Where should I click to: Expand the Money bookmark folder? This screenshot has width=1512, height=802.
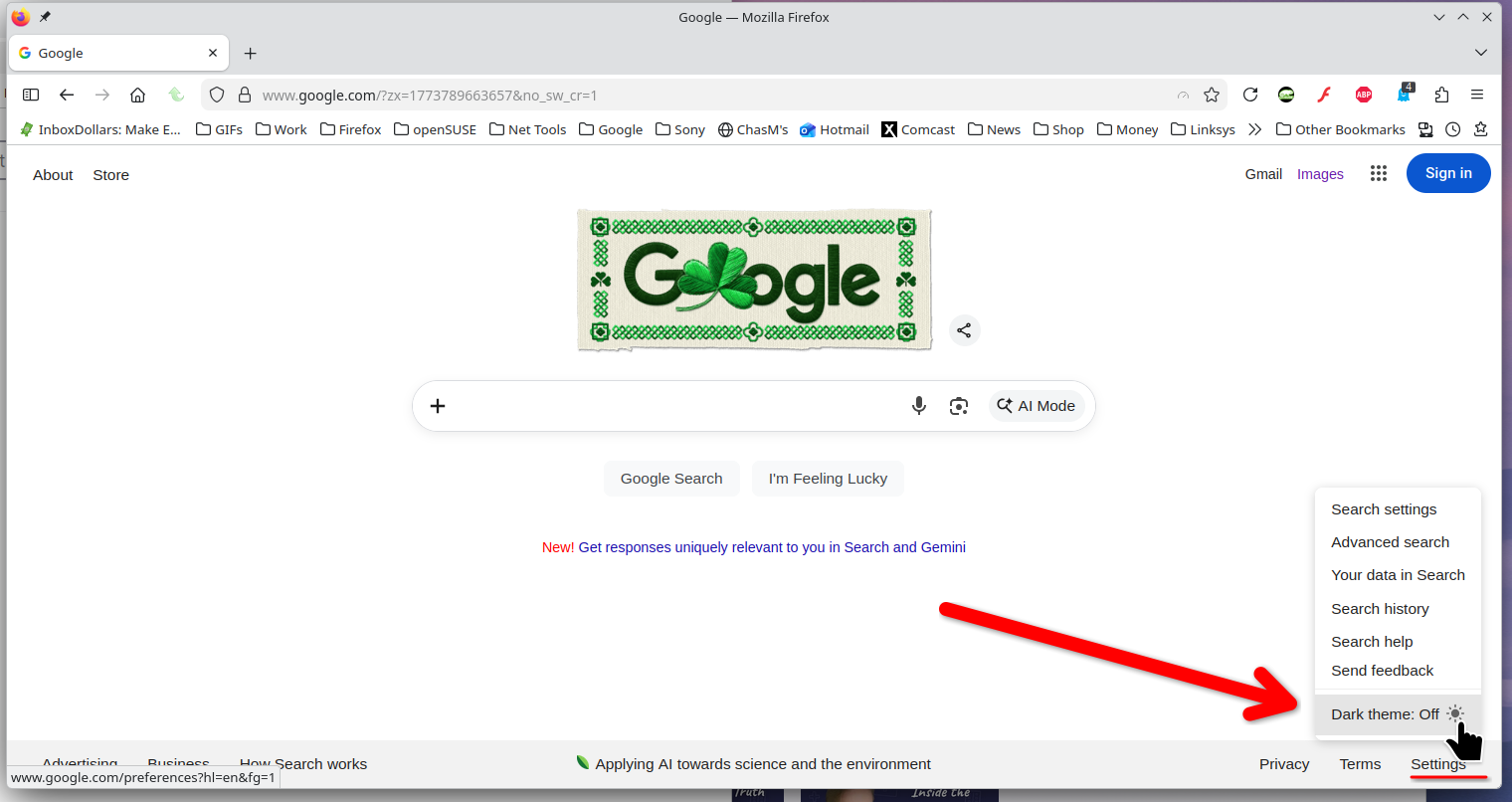[x=1128, y=129]
